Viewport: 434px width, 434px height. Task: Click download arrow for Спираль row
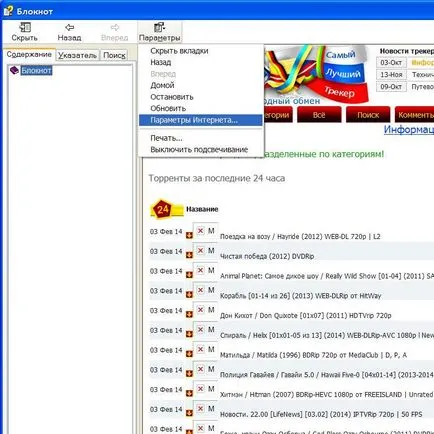pyautogui.click(x=189, y=334)
